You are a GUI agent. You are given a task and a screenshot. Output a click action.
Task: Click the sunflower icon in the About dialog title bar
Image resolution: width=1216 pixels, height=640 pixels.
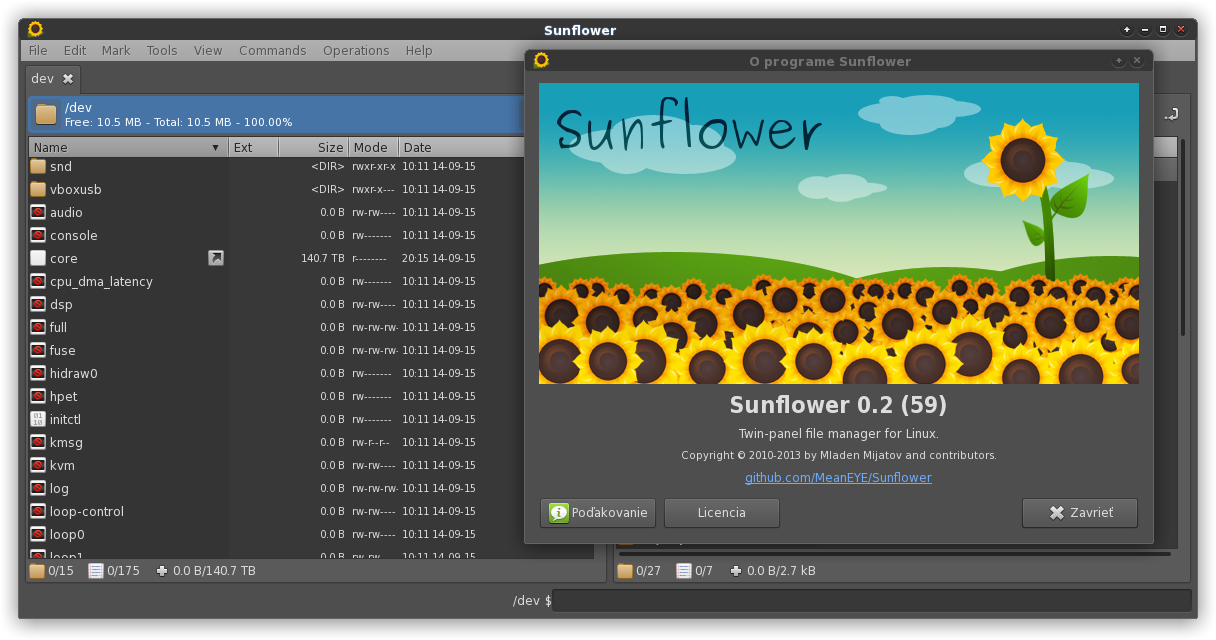click(x=541, y=60)
